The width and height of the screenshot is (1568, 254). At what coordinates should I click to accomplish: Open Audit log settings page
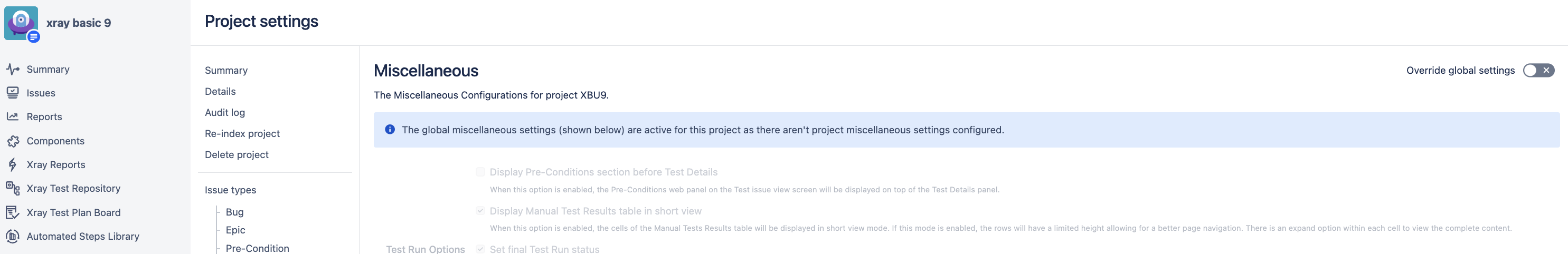(224, 112)
